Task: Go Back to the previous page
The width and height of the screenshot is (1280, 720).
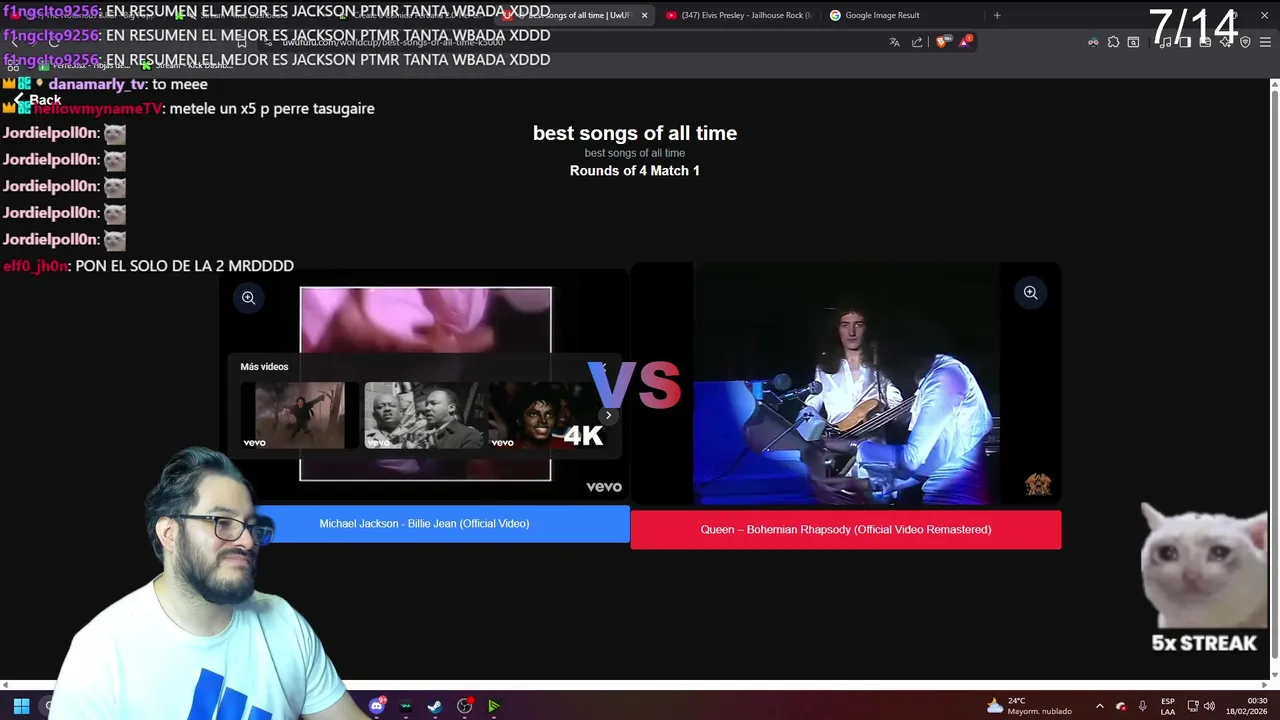Action: point(38,100)
